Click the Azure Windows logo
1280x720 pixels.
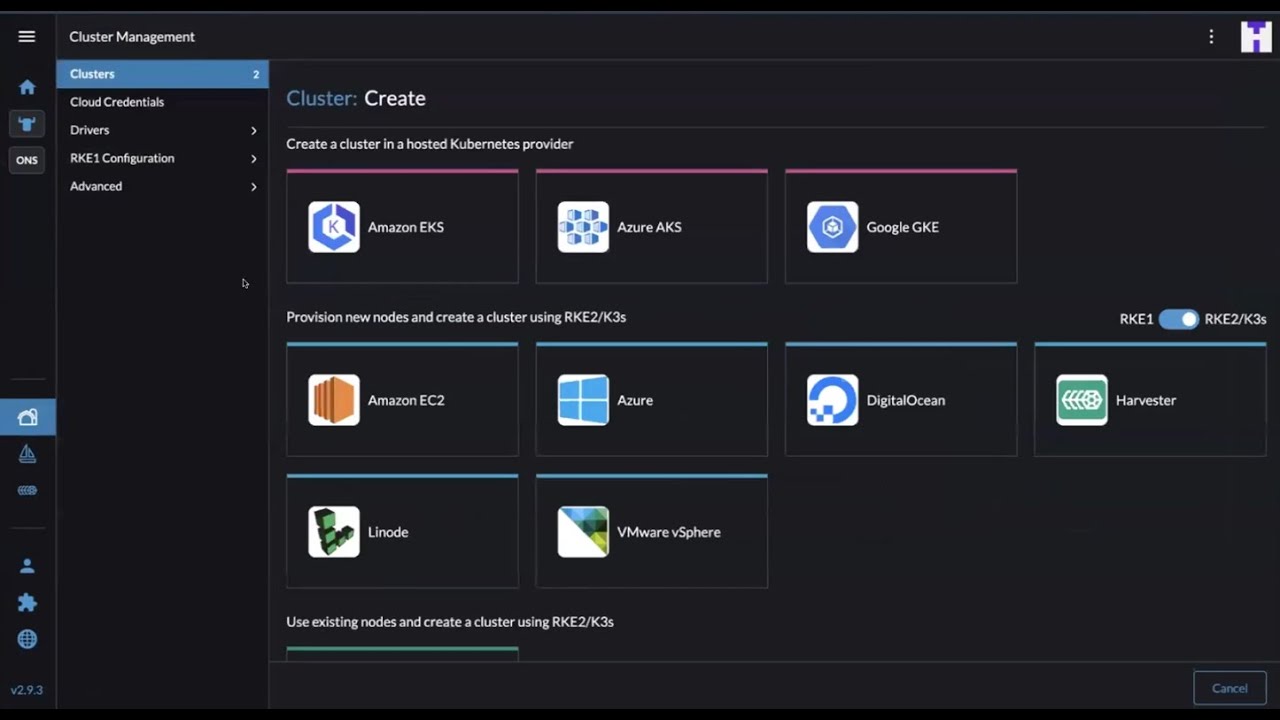(x=583, y=400)
